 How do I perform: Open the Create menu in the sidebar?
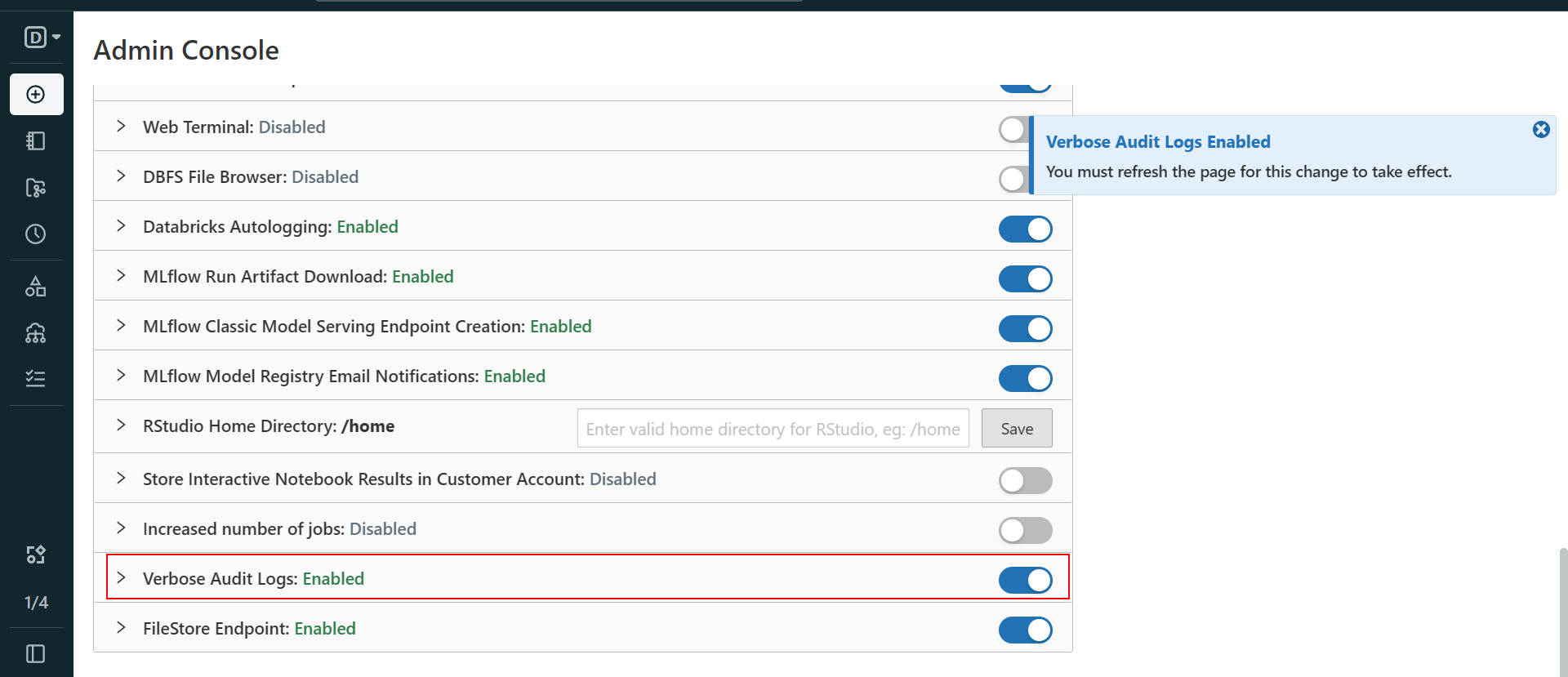(x=36, y=94)
